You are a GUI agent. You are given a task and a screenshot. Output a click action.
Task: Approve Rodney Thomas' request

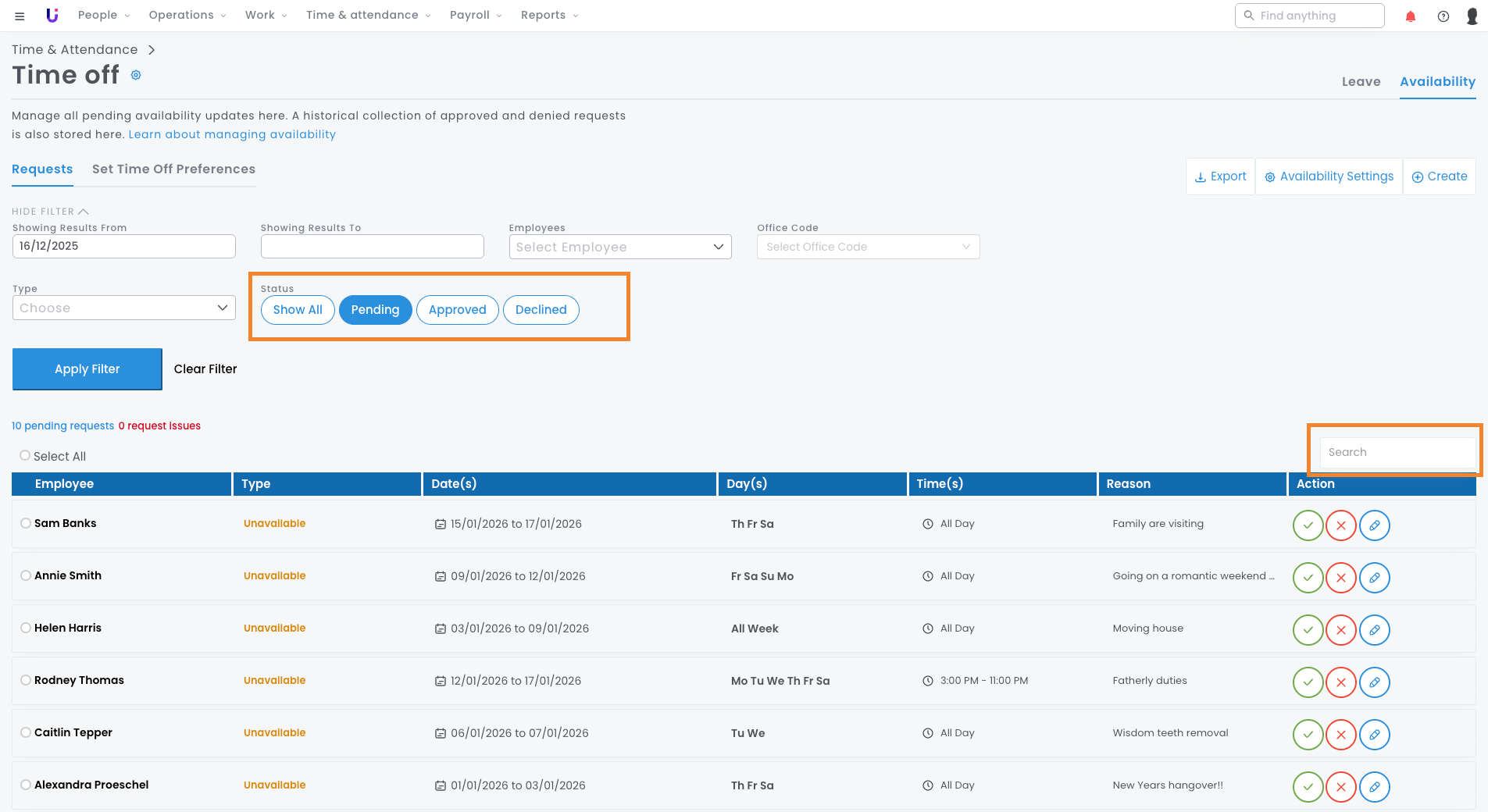coord(1308,682)
